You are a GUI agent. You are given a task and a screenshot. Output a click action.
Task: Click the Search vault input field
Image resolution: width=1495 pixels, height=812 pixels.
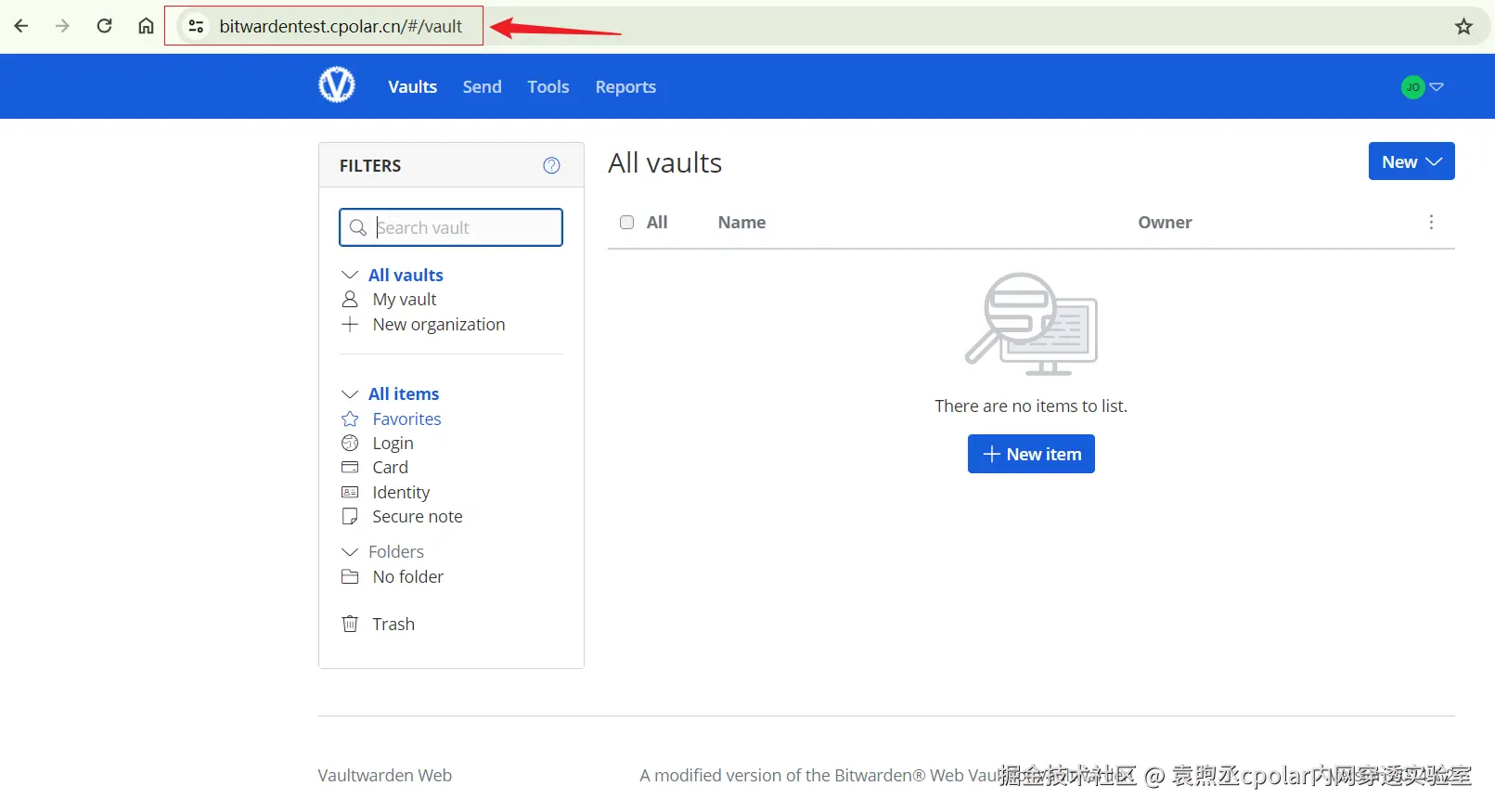click(451, 227)
